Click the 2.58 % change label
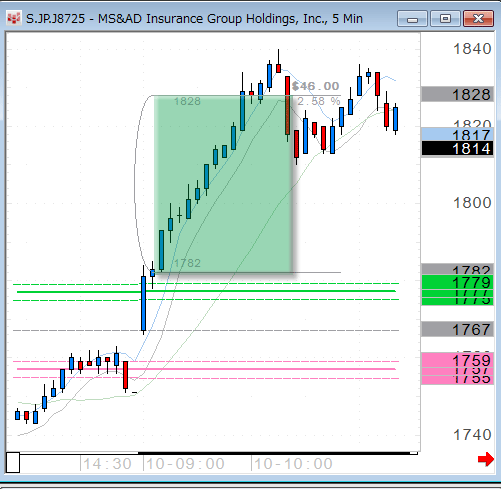 tap(319, 101)
